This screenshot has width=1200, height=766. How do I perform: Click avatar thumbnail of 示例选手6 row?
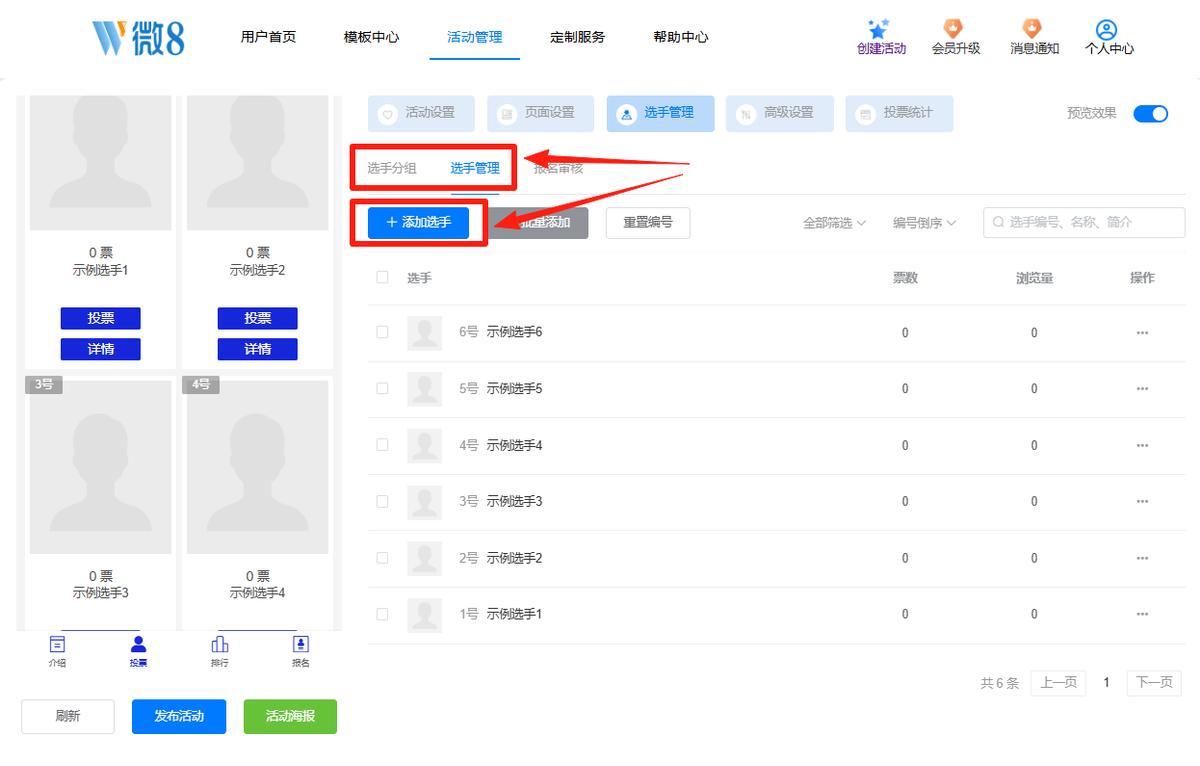click(x=425, y=333)
